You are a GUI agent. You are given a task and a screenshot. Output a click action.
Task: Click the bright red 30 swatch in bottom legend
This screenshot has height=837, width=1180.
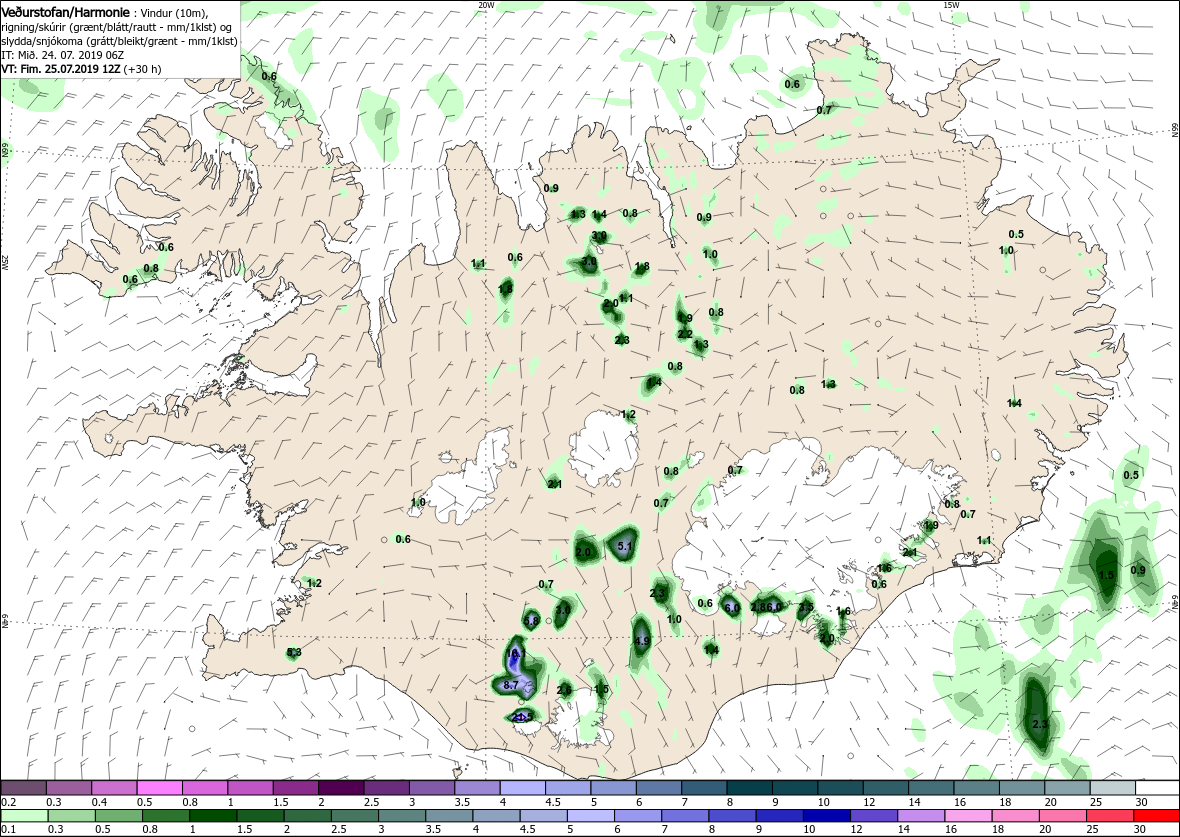coord(1156,817)
